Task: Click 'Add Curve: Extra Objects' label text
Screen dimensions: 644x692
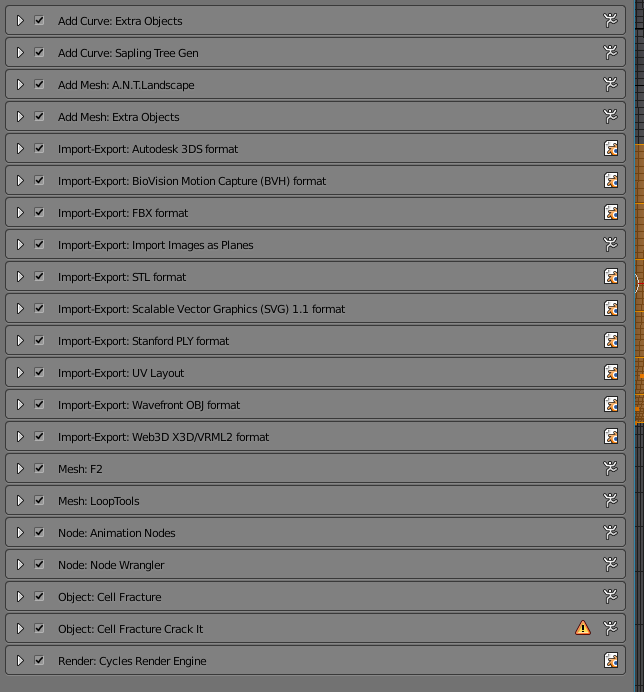Action: click(x=120, y=21)
